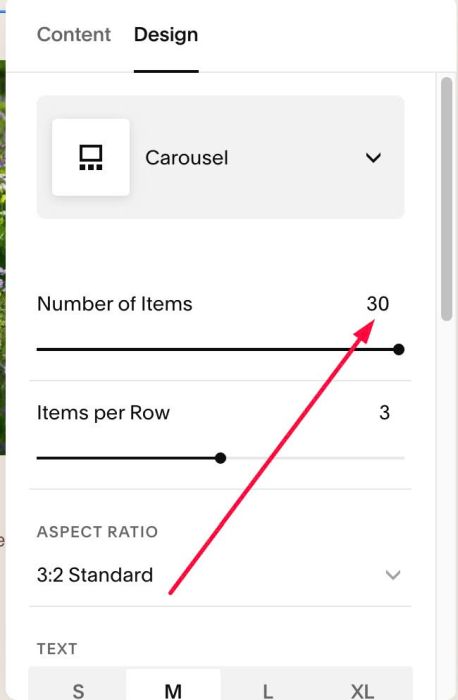Click the aspect ratio chevron arrow
The image size is (458, 700).
tap(393, 575)
